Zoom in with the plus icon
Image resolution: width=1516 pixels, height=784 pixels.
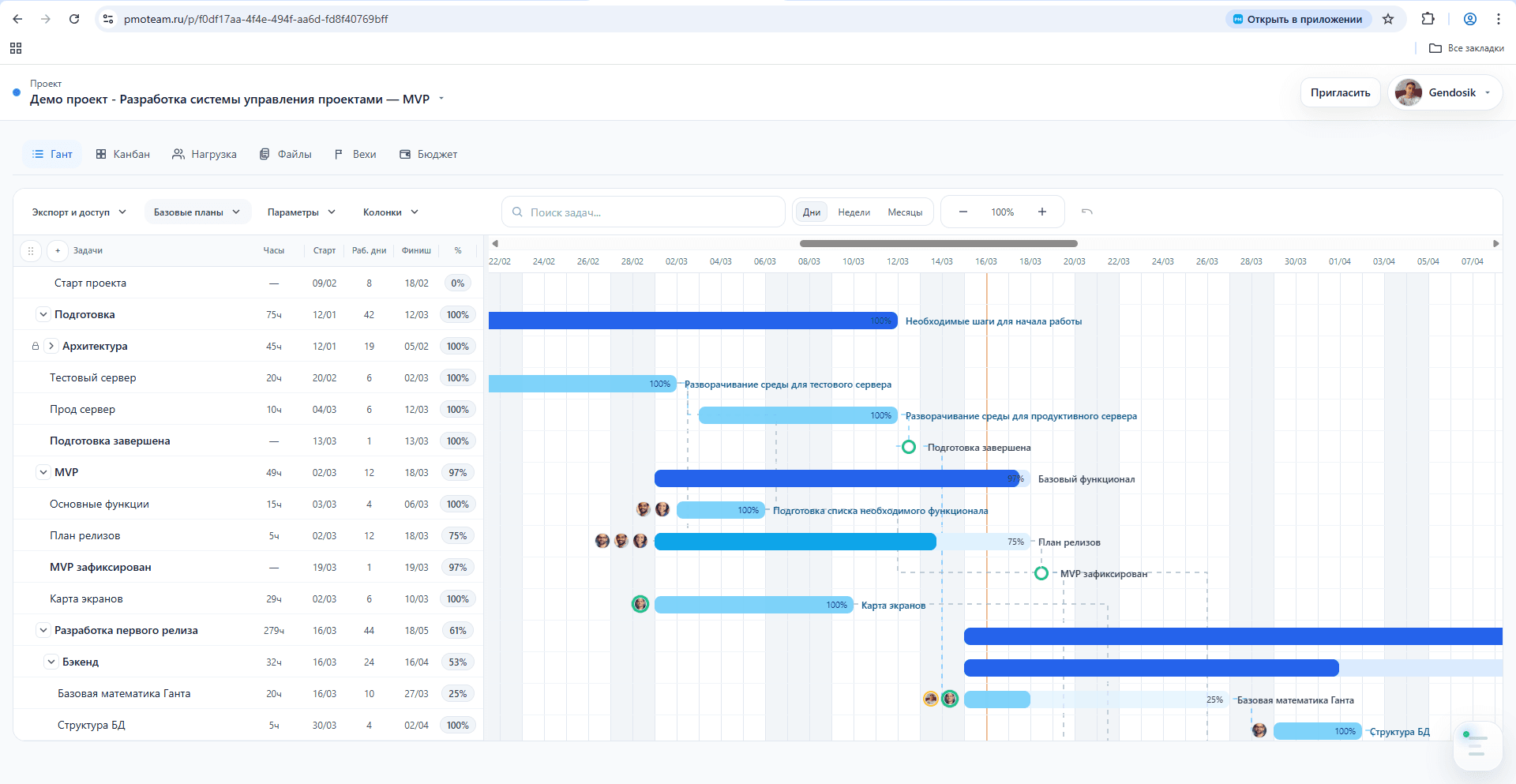(x=1042, y=212)
